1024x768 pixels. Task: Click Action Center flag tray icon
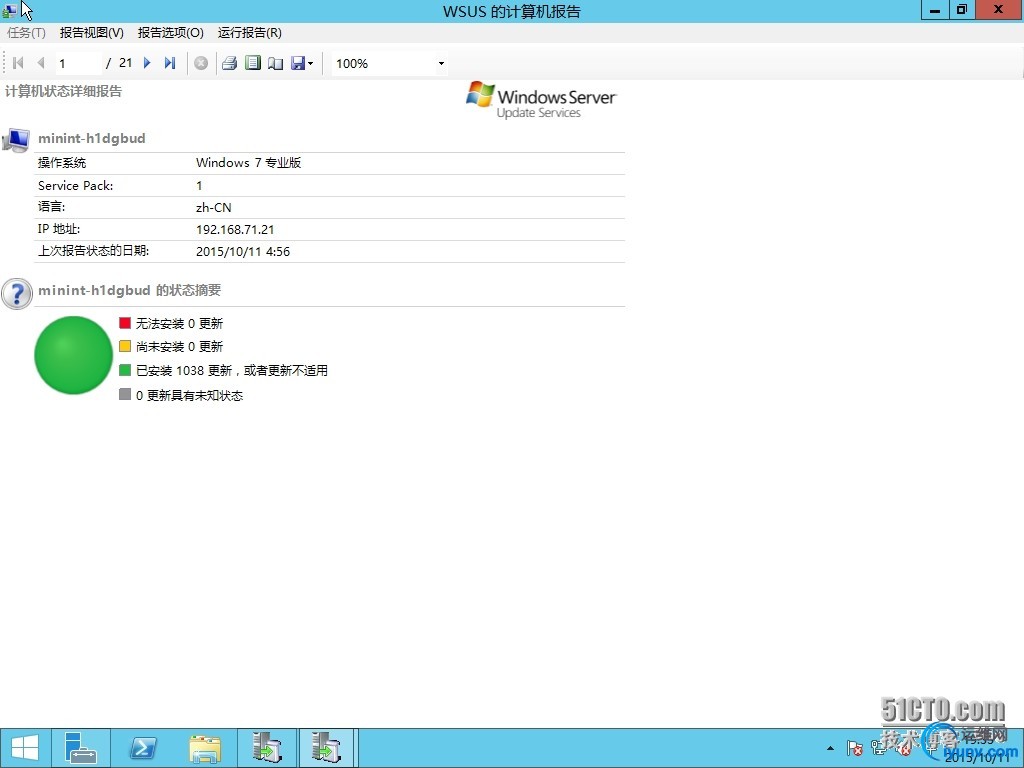point(854,748)
